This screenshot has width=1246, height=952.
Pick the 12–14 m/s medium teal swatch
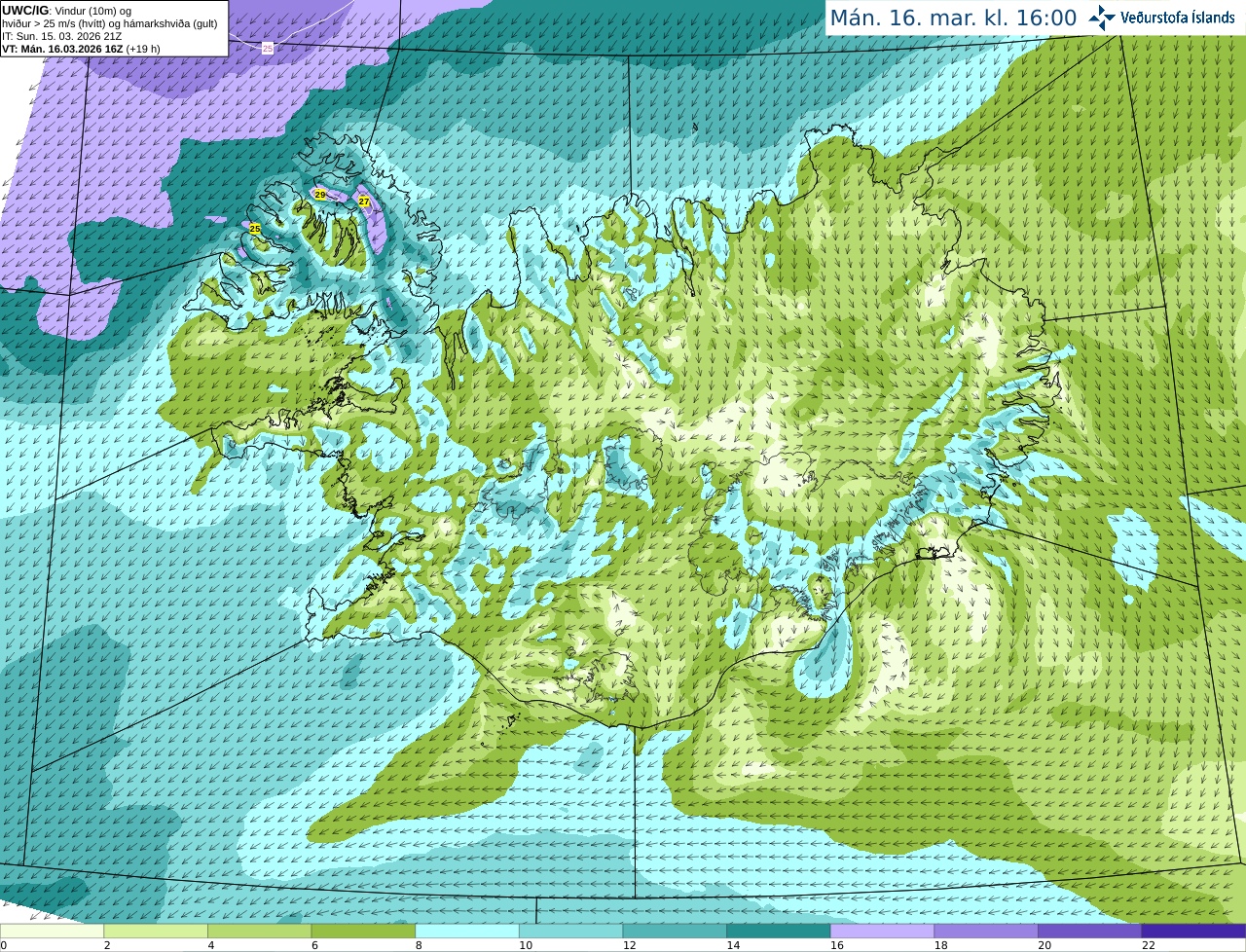[x=675, y=932]
